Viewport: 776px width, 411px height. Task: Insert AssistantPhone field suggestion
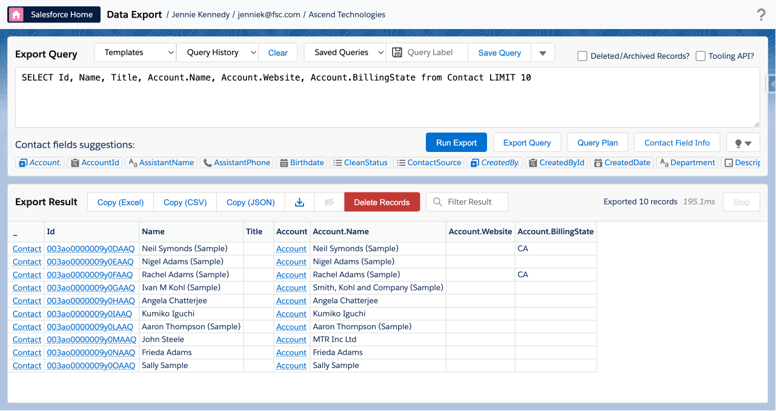(x=237, y=162)
